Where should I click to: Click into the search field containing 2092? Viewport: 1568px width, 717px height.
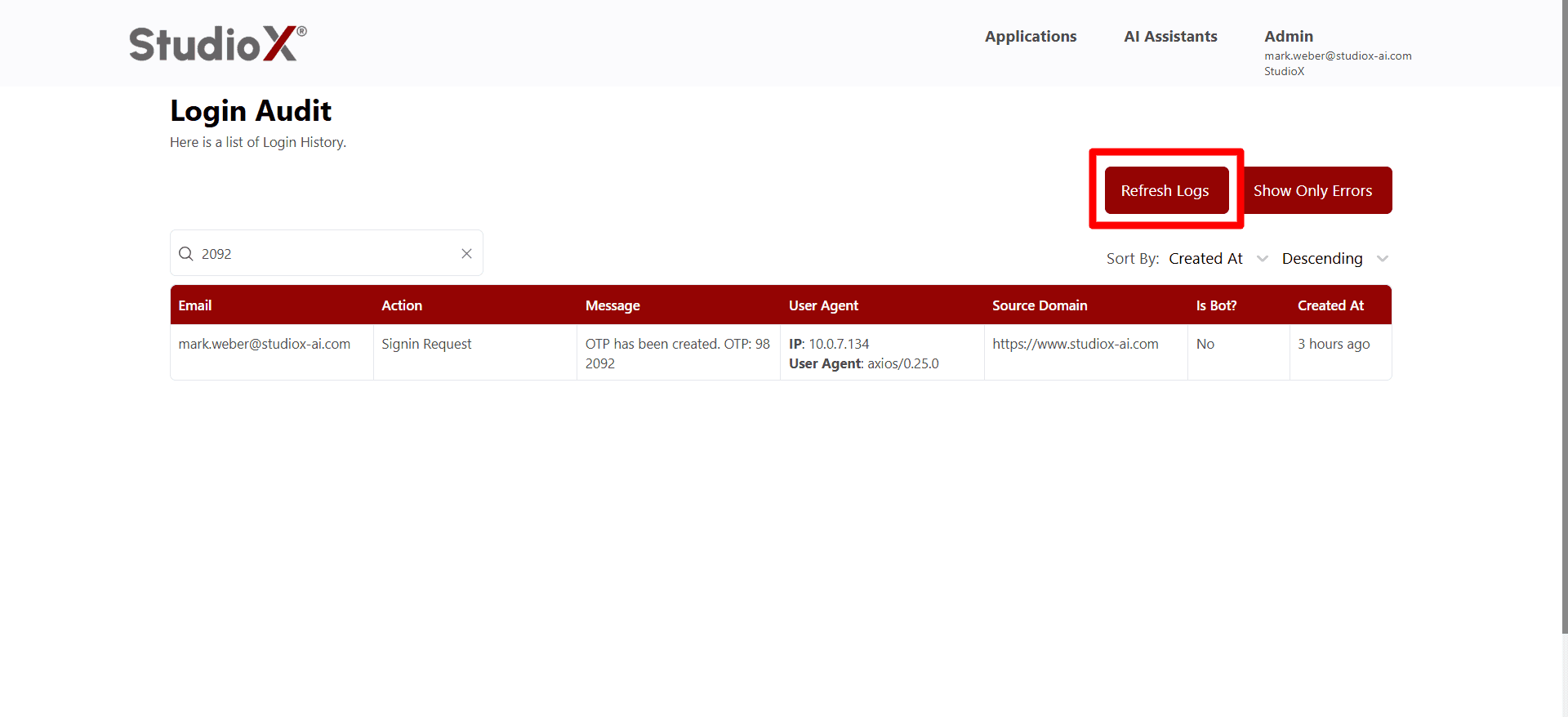[327, 253]
